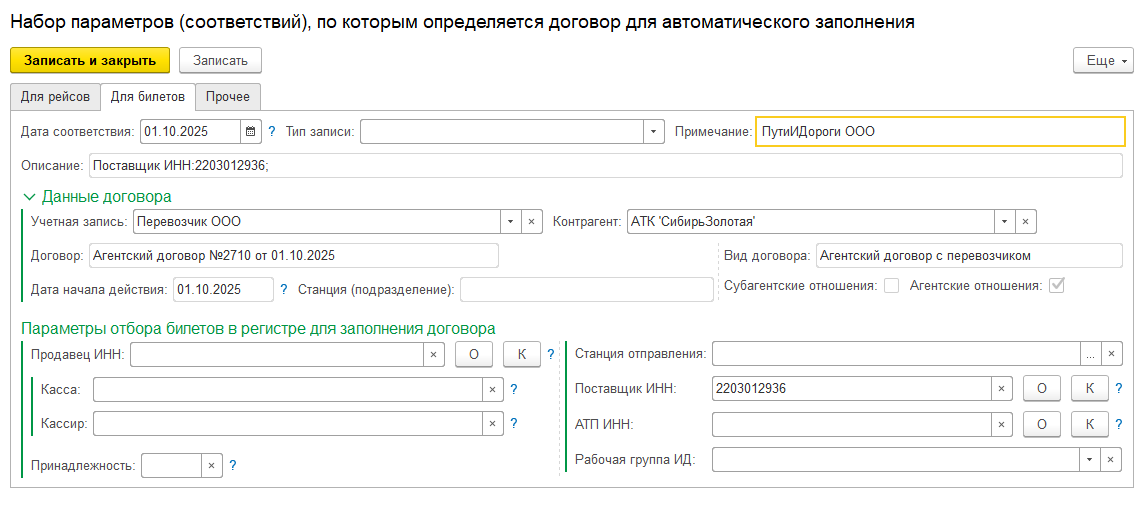This screenshot has height=516, width=1140.
Task: Click Записать и закрыть button
Action: point(90,61)
